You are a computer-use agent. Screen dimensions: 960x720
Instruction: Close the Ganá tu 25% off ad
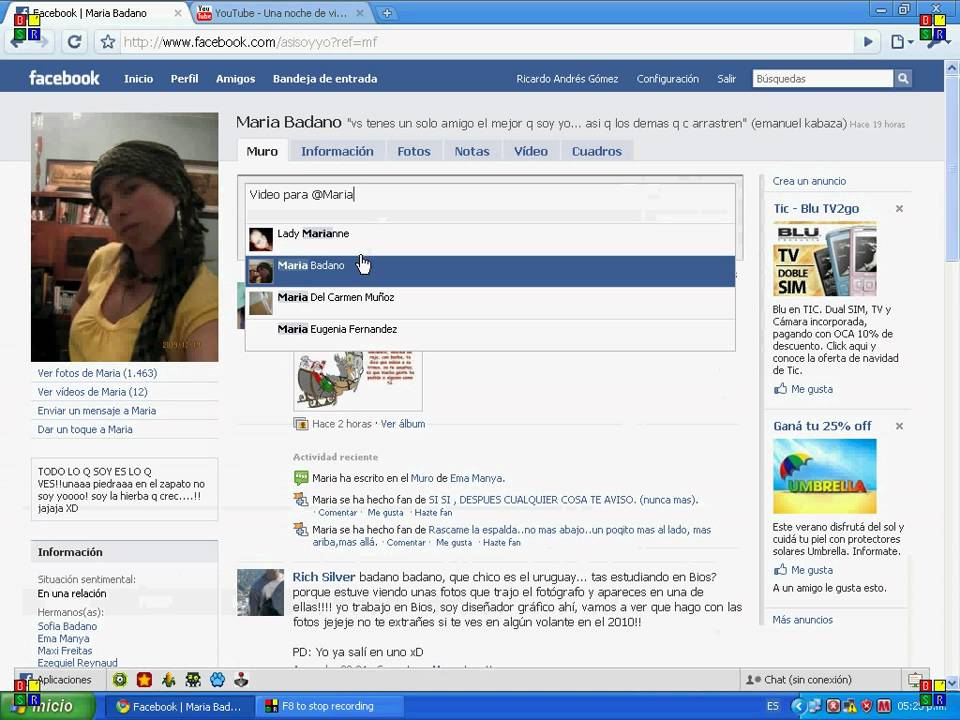(x=899, y=426)
